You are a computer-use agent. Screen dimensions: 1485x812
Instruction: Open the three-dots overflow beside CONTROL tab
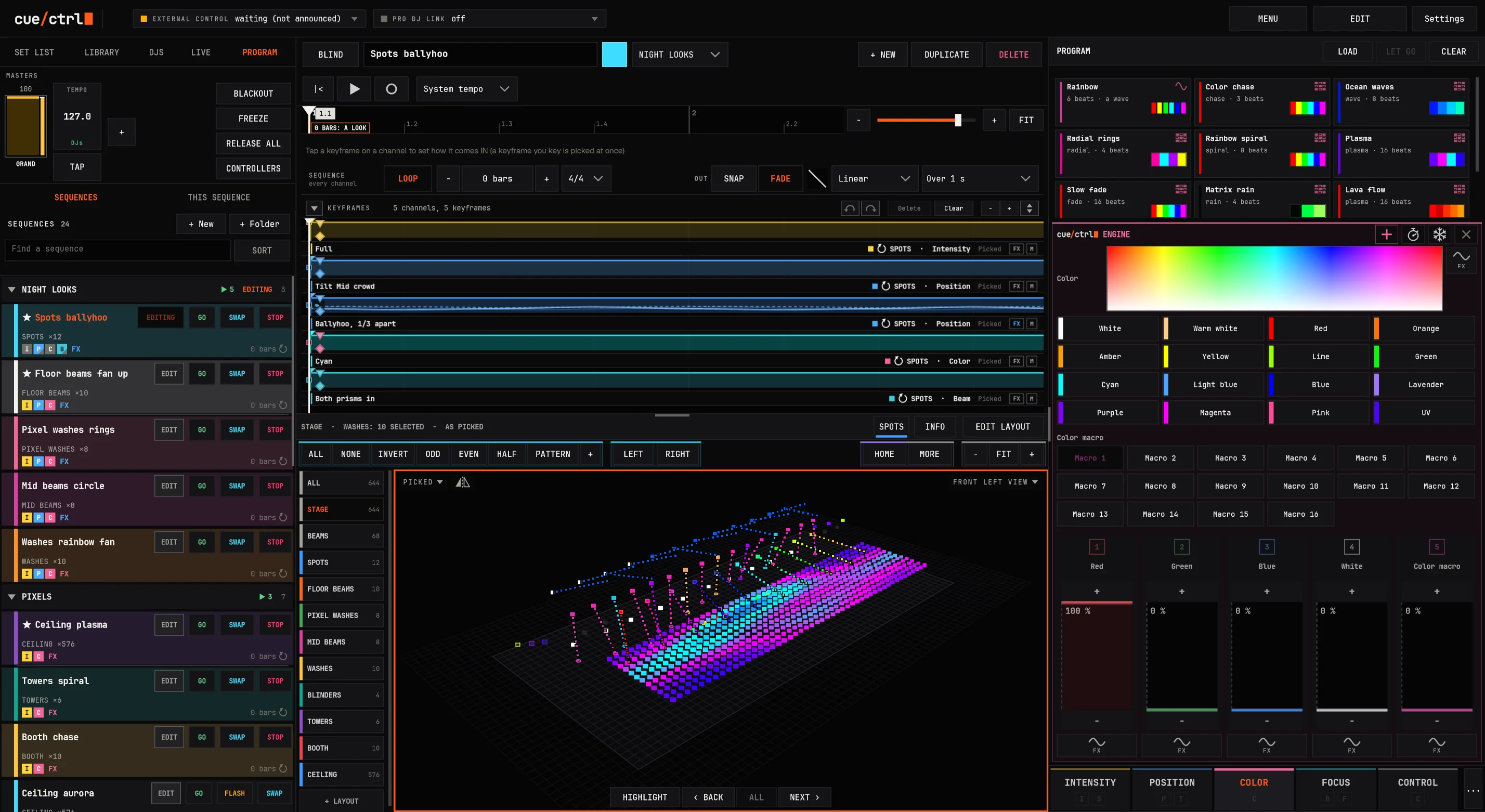[x=1473, y=791]
